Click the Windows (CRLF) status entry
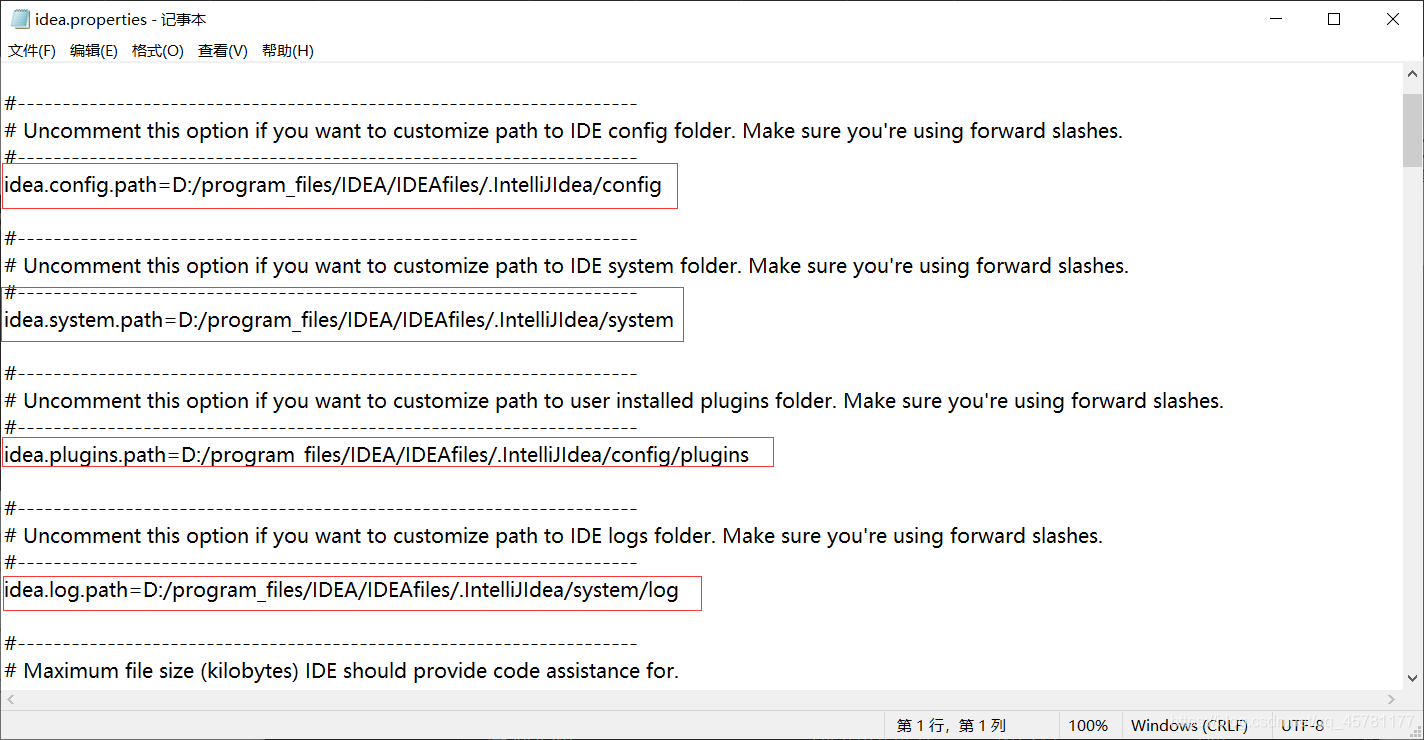Viewport: 1424px width, 740px height. pos(1189,725)
